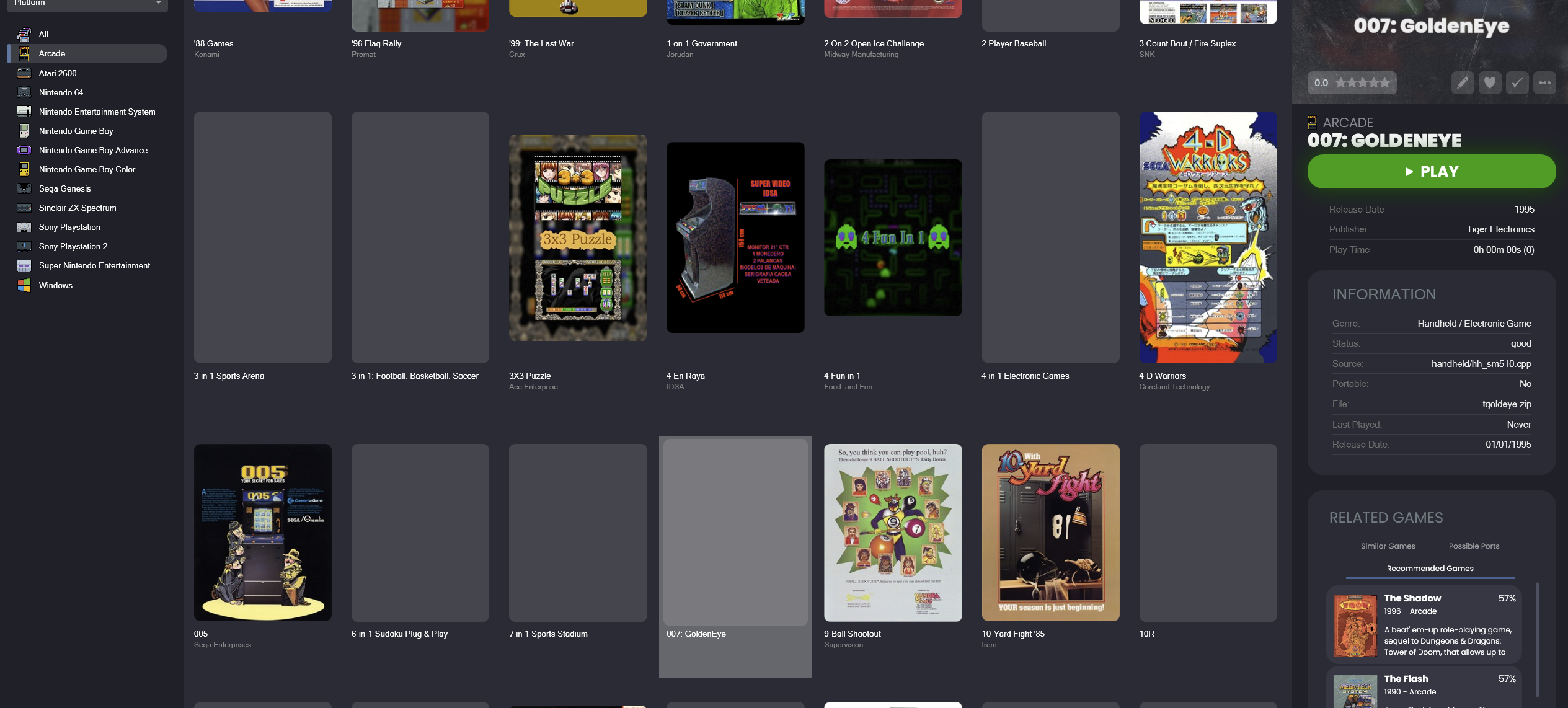Select Atari 2600 platform
The width and height of the screenshot is (1568, 708).
[58, 73]
